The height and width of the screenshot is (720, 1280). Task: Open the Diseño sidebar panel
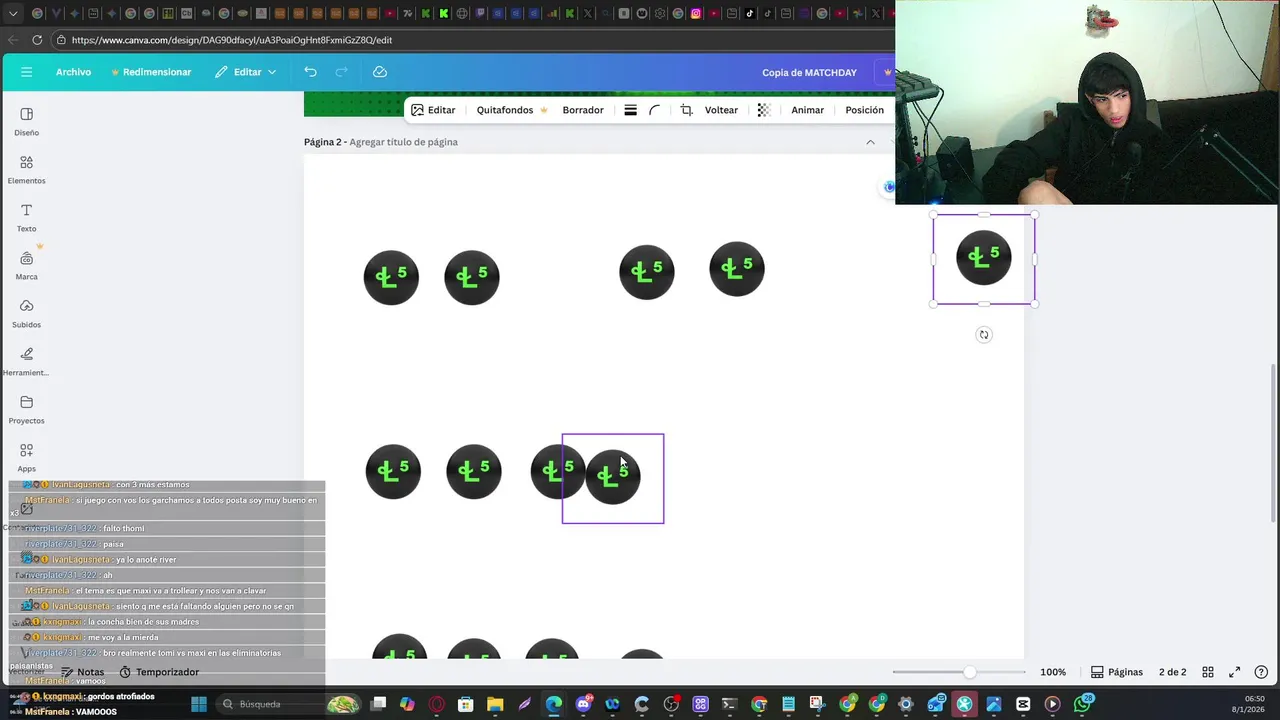pos(26,121)
